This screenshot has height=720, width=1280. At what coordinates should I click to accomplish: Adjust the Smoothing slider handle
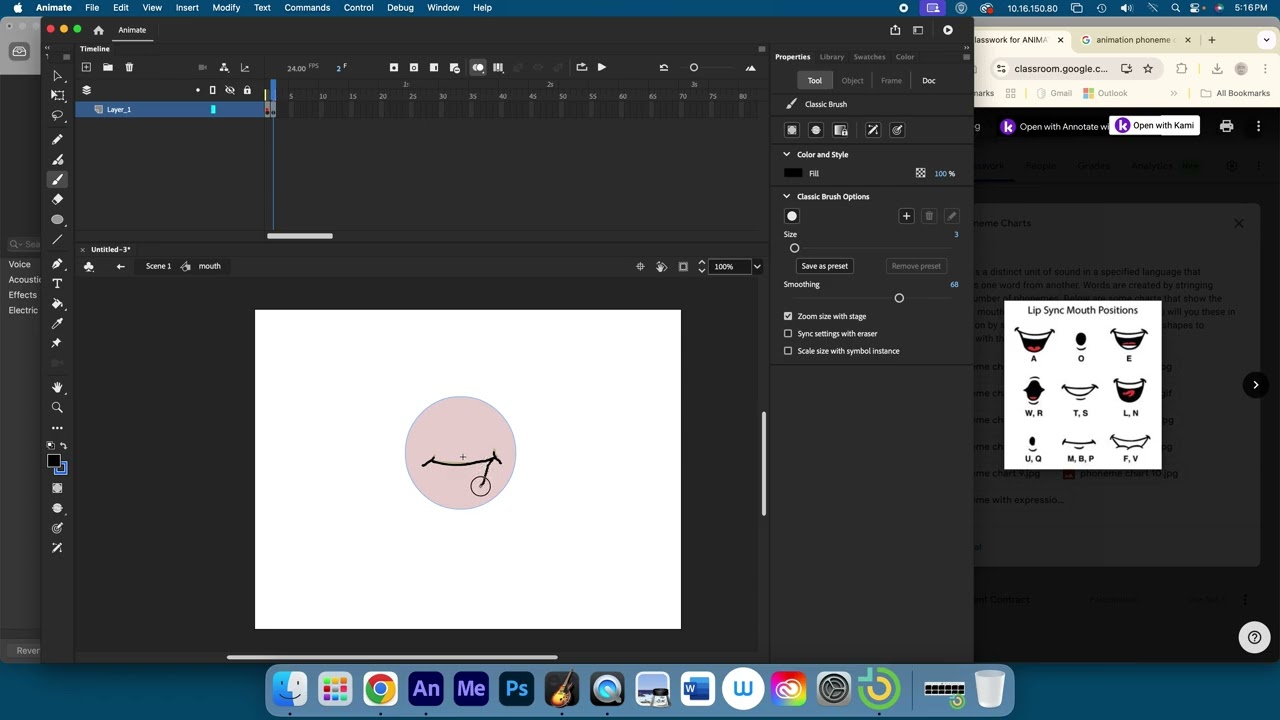(x=899, y=298)
